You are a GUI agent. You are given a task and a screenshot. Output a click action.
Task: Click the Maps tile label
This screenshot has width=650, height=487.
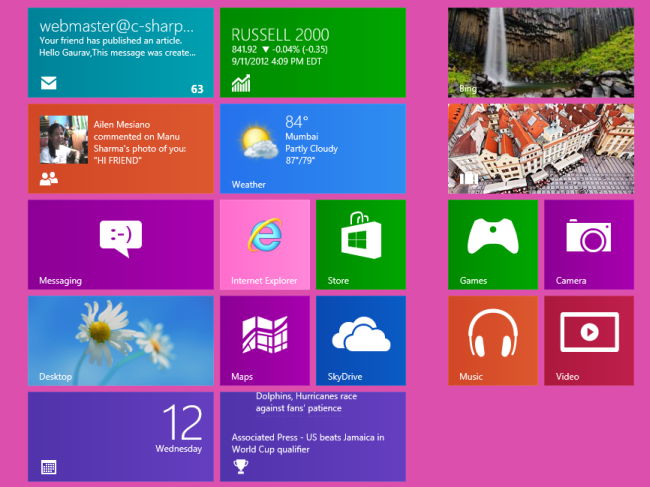tap(242, 377)
